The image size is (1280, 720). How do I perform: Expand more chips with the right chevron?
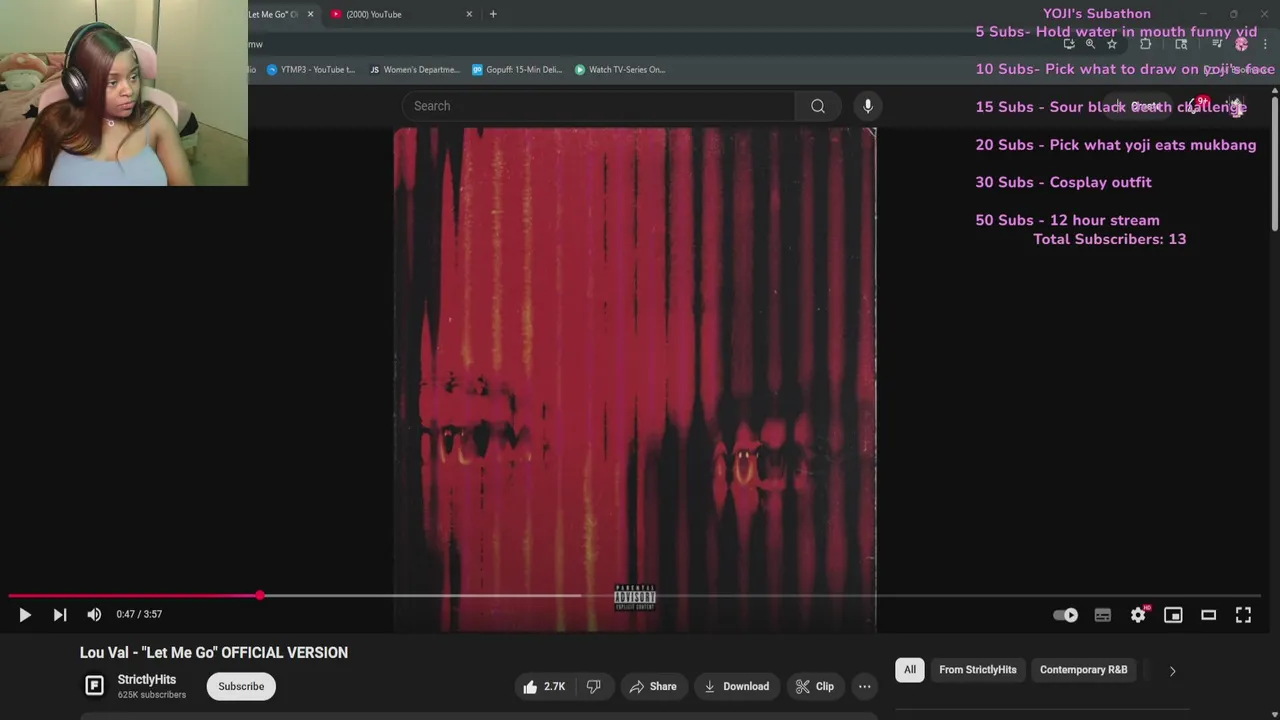point(1172,671)
